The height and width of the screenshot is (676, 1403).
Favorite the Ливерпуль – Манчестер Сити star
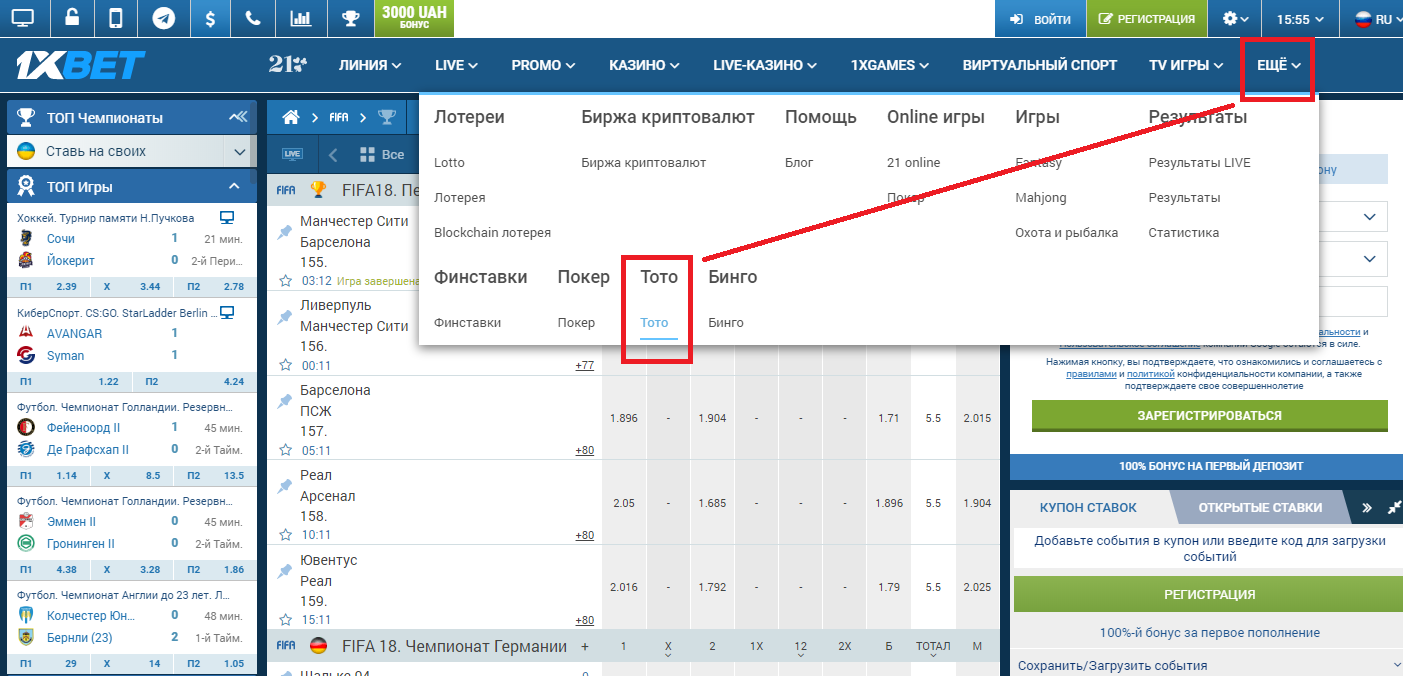click(285, 366)
